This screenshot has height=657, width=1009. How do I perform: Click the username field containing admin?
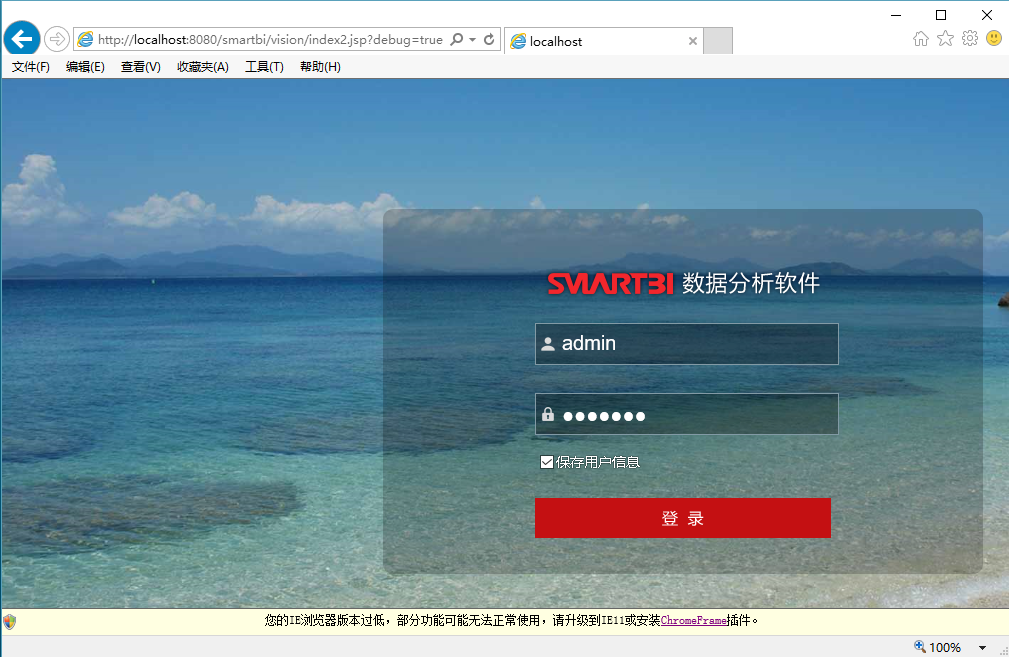(687, 344)
